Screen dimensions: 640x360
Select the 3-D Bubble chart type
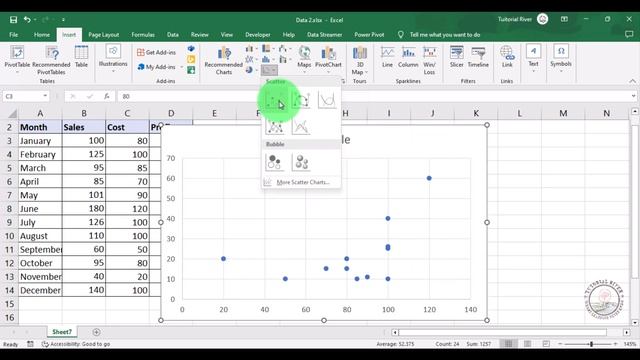(301, 162)
